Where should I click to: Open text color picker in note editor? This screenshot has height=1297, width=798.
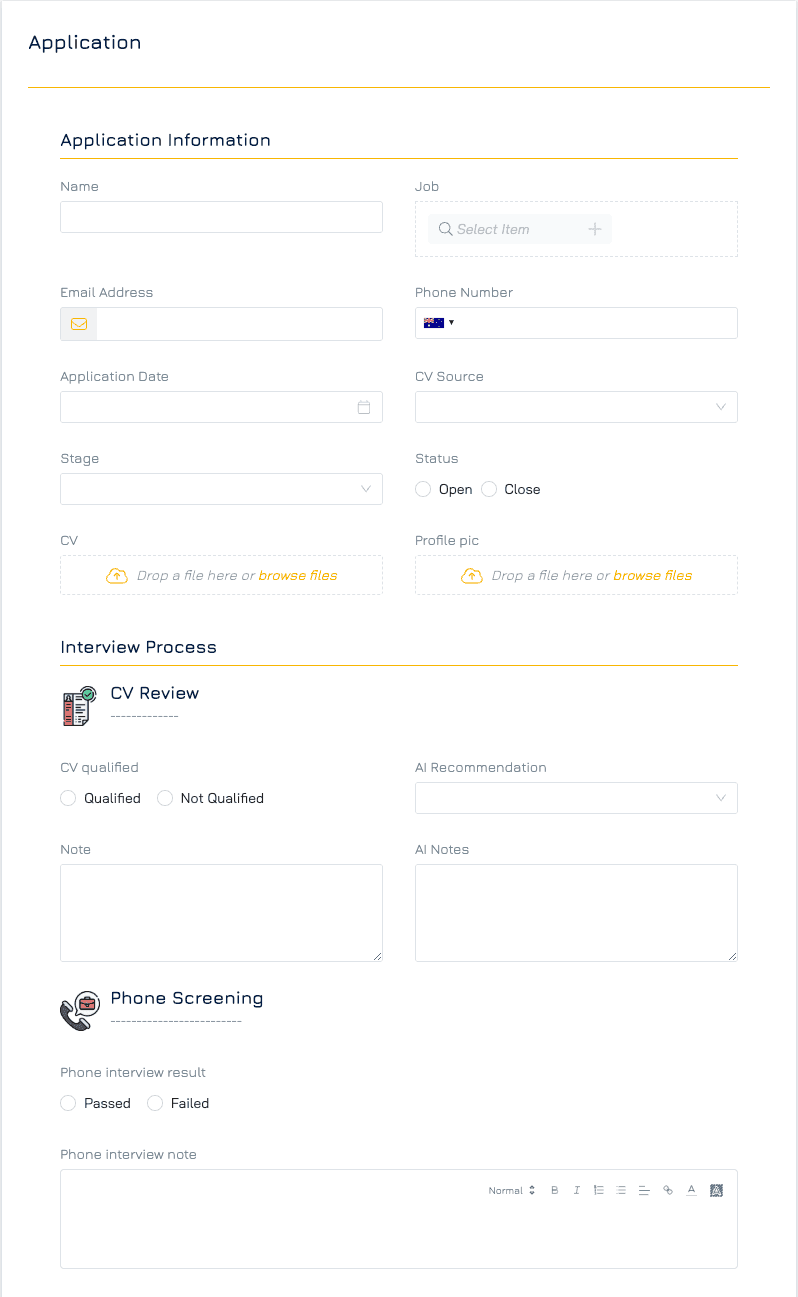coord(691,1190)
